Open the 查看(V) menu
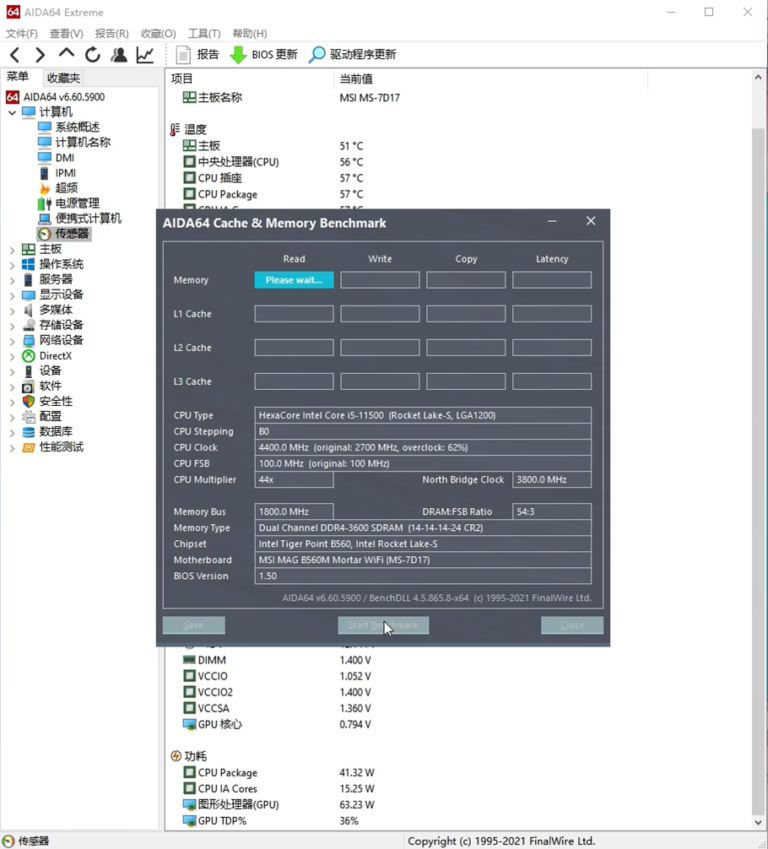Viewport: 768px width, 849px height. point(67,34)
